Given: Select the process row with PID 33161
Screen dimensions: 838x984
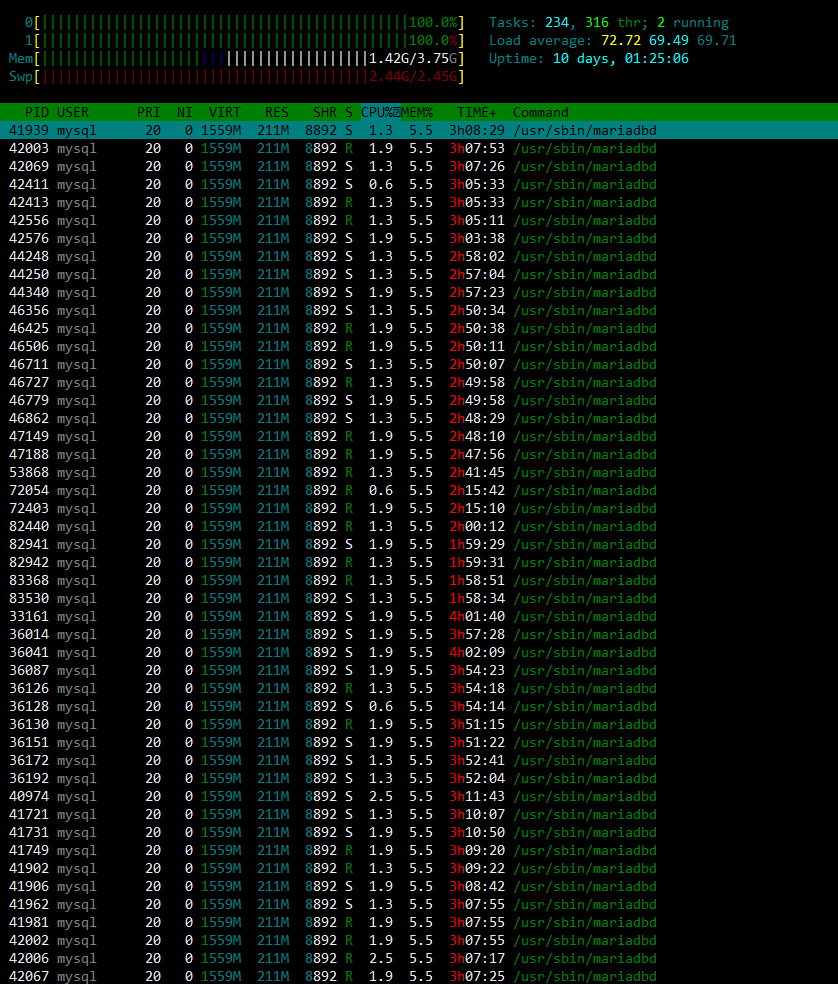Looking at the screenshot, I should click(419, 617).
